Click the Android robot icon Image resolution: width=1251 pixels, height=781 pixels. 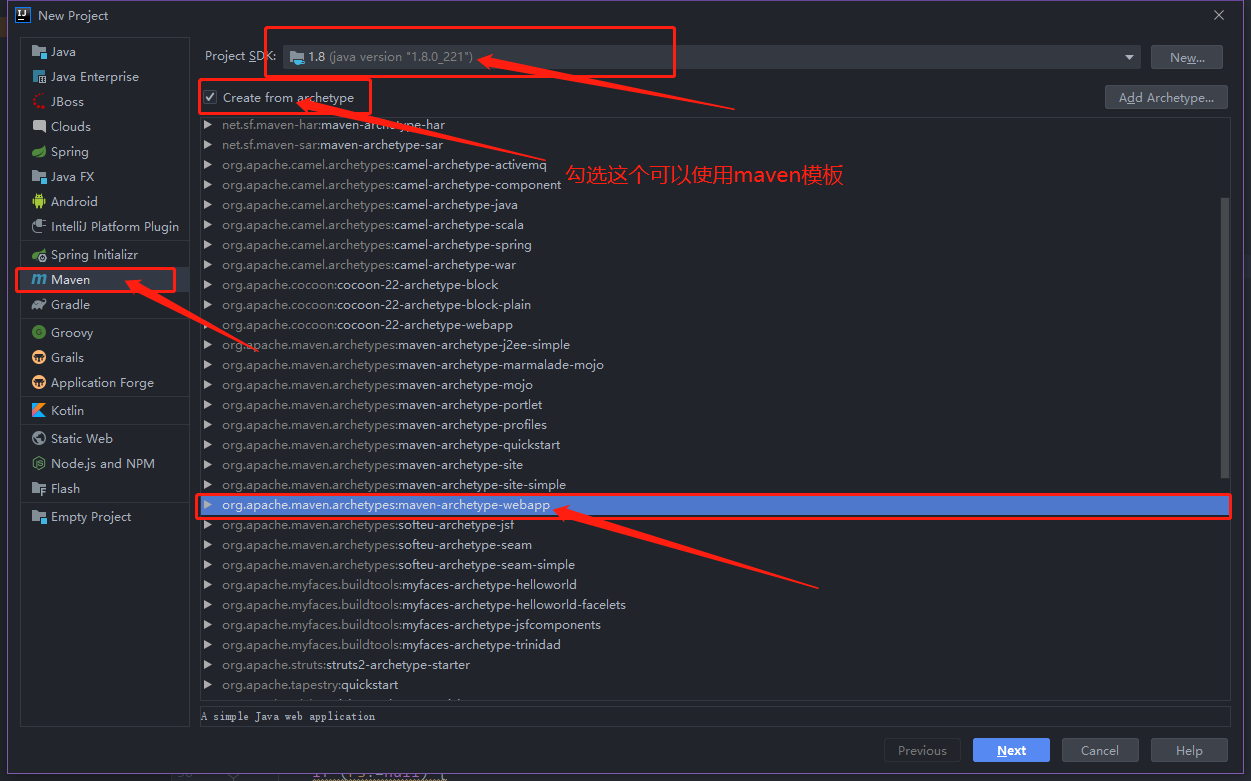coord(39,202)
